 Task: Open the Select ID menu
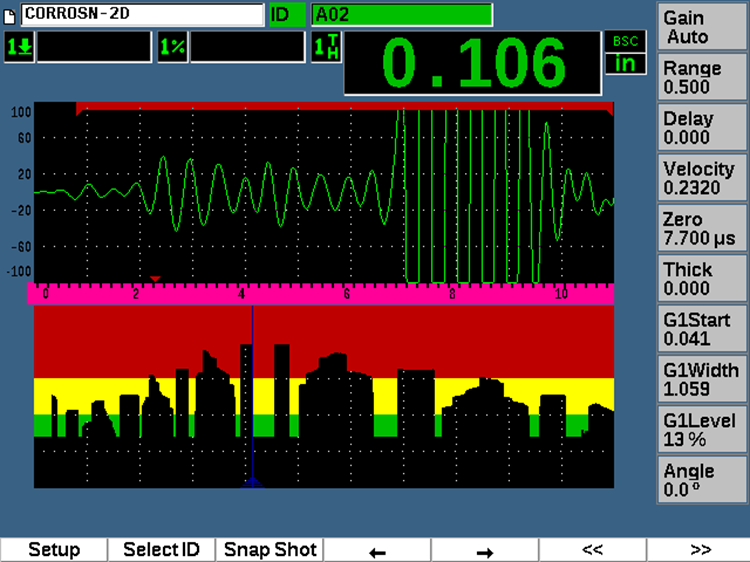(x=161, y=550)
